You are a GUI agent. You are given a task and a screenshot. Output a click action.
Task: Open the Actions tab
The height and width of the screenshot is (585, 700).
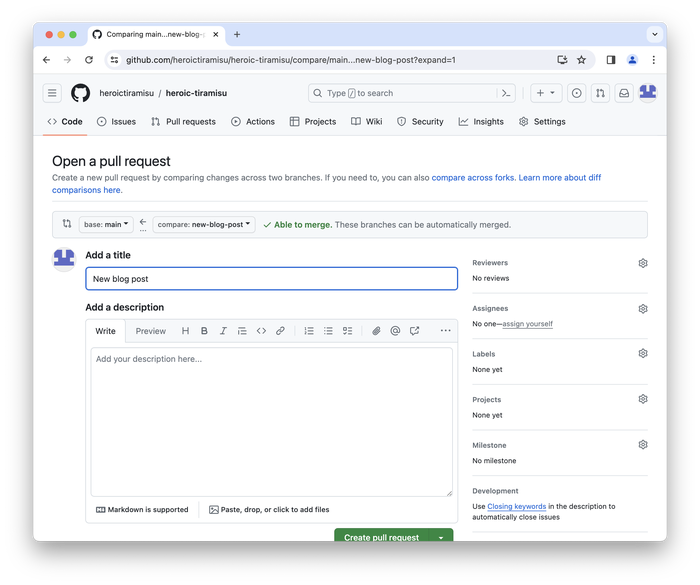point(253,121)
